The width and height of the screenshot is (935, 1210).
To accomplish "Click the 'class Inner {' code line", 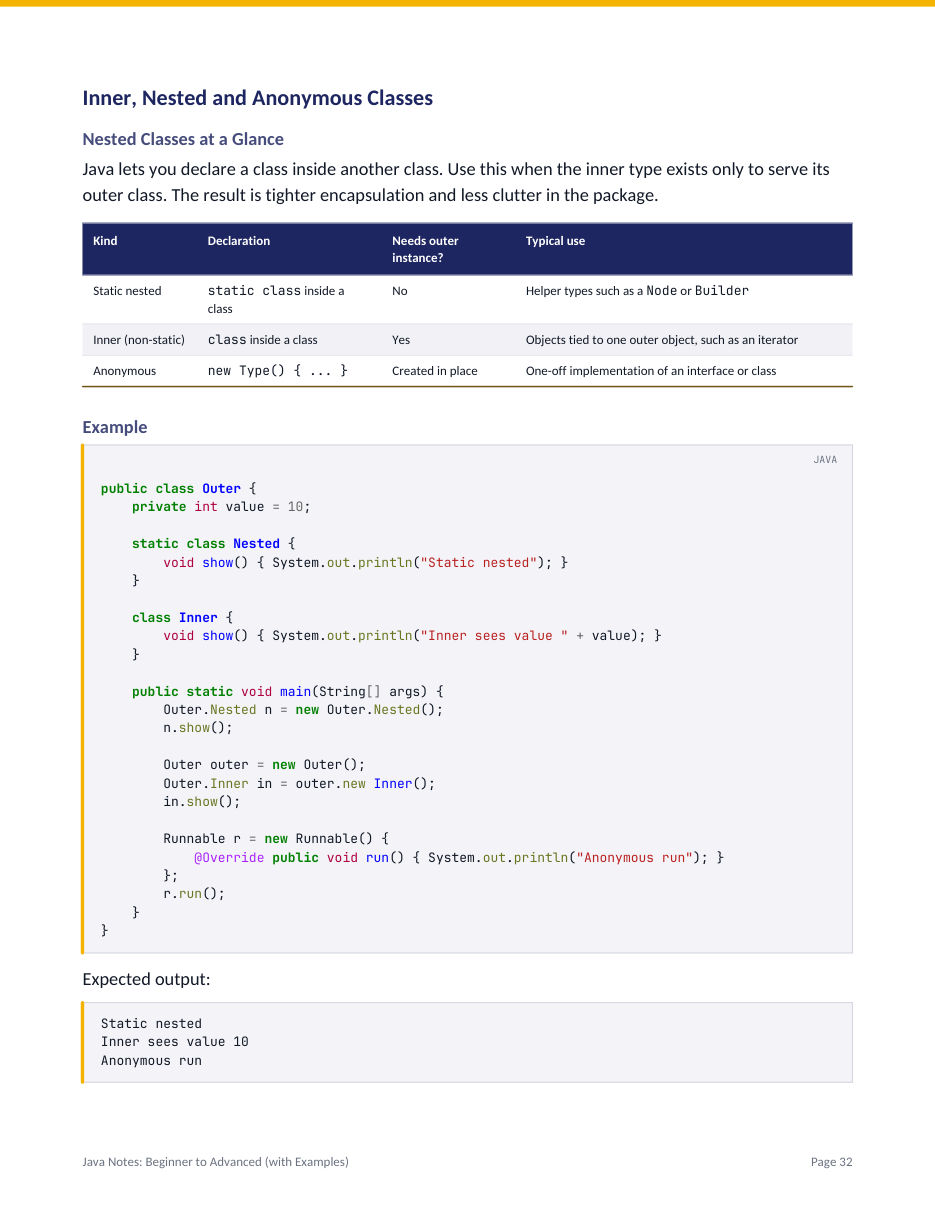I will (182, 618).
